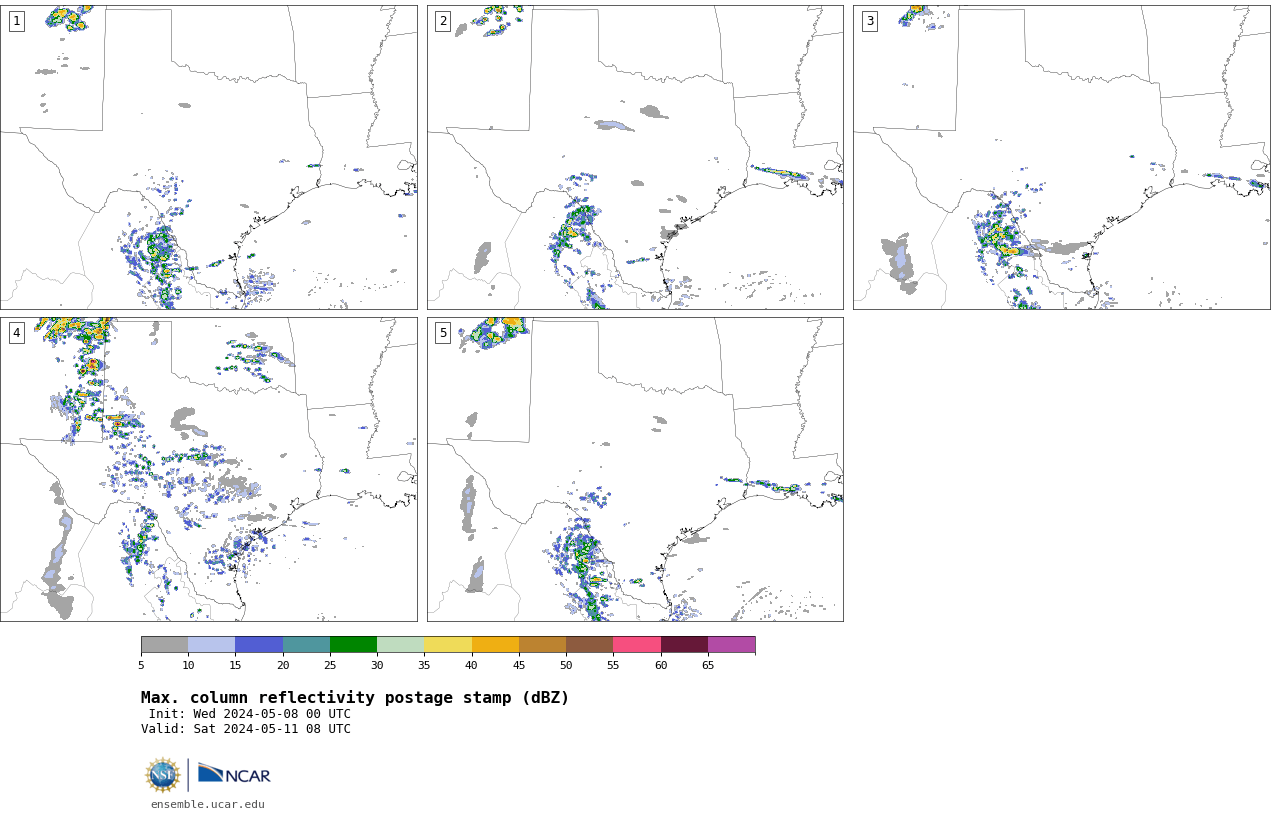Click the Valid: Sat 2024-05-11 08 UTC text
Image resolution: width=1280 pixels, height=815 pixels.
[x=246, y=729]
